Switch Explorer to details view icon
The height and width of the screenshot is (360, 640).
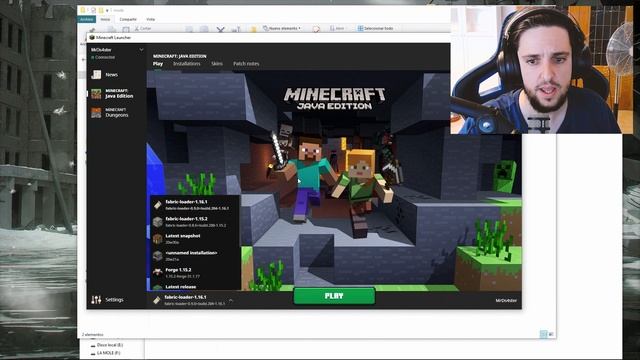click(x=543, y=334)
